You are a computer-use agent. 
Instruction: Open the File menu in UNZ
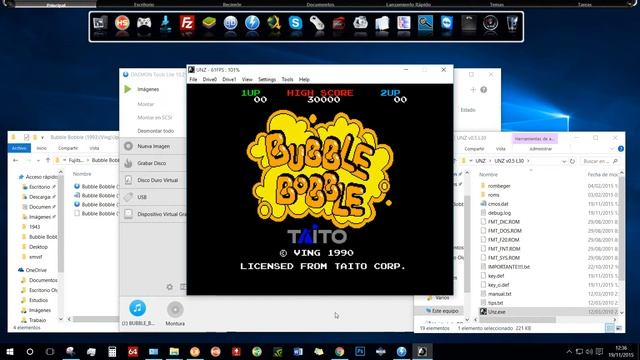point(193,80)
